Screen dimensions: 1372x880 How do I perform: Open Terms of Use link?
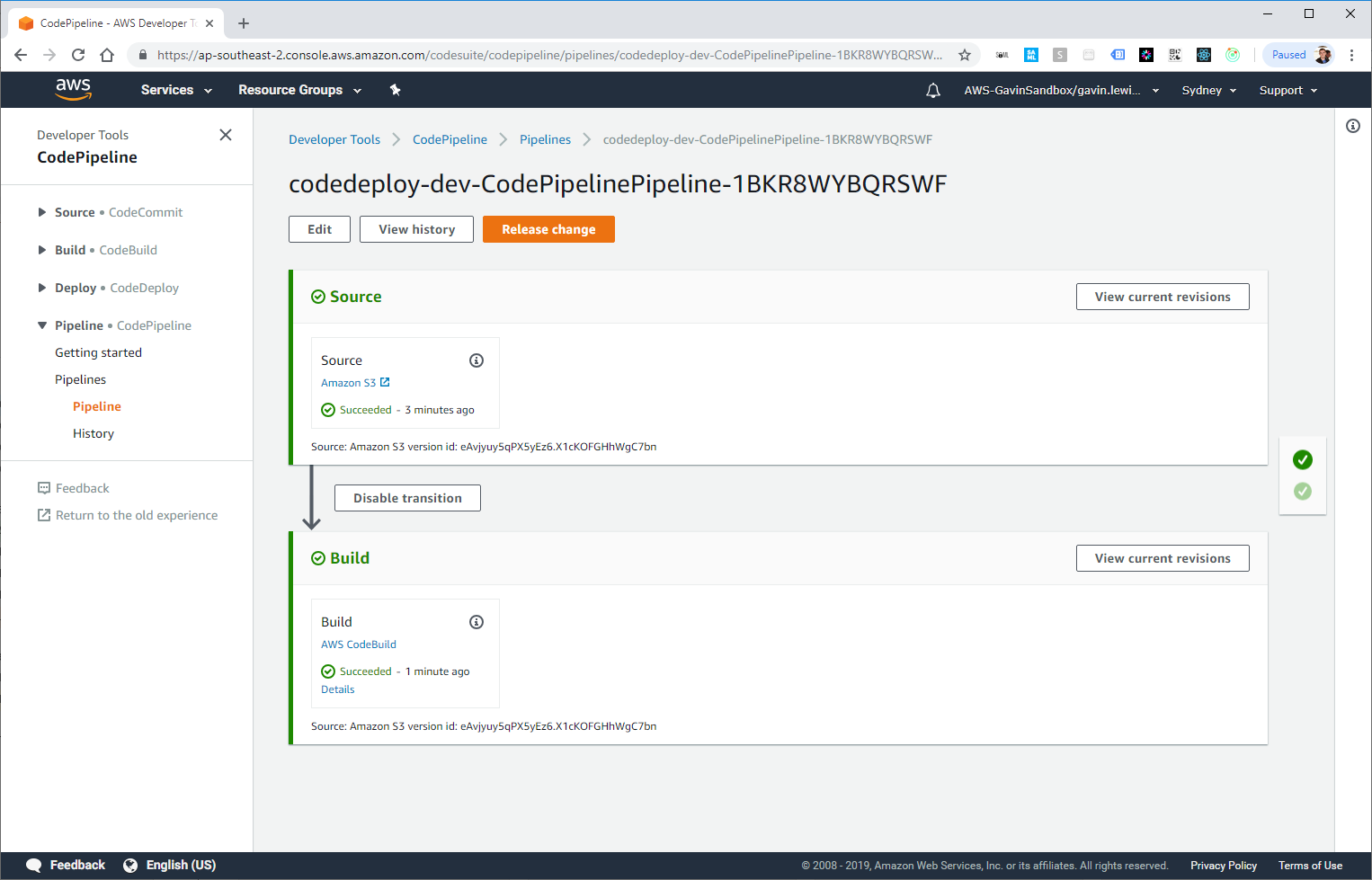click(1310, 866)
